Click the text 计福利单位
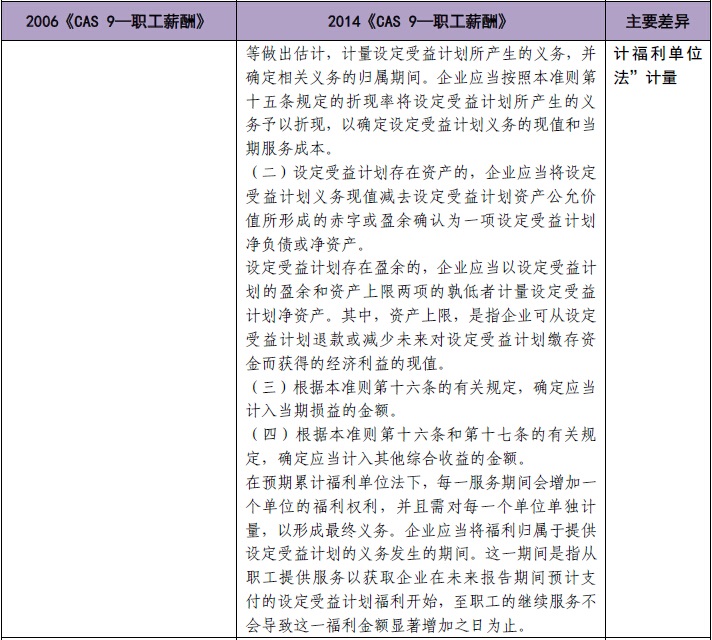This screenshot has height=640, width=712. coord(658,54)
